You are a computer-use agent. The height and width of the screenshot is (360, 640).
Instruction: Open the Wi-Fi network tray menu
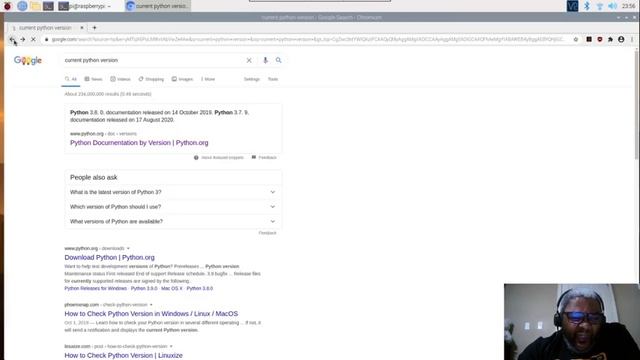pos(600,6)
